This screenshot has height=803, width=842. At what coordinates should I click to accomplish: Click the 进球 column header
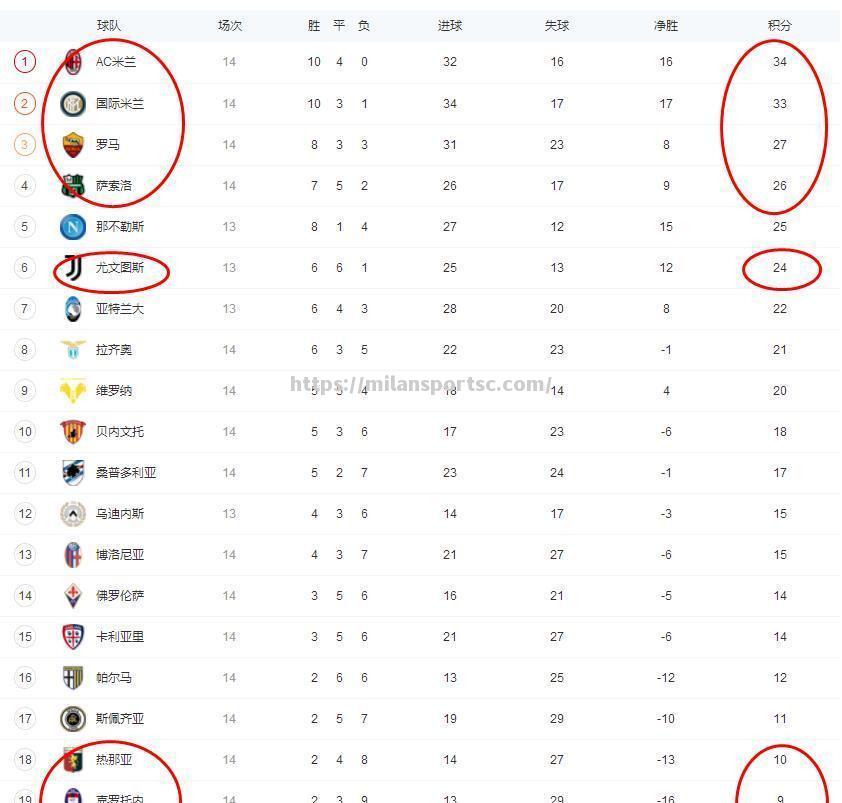pos(449,25)
